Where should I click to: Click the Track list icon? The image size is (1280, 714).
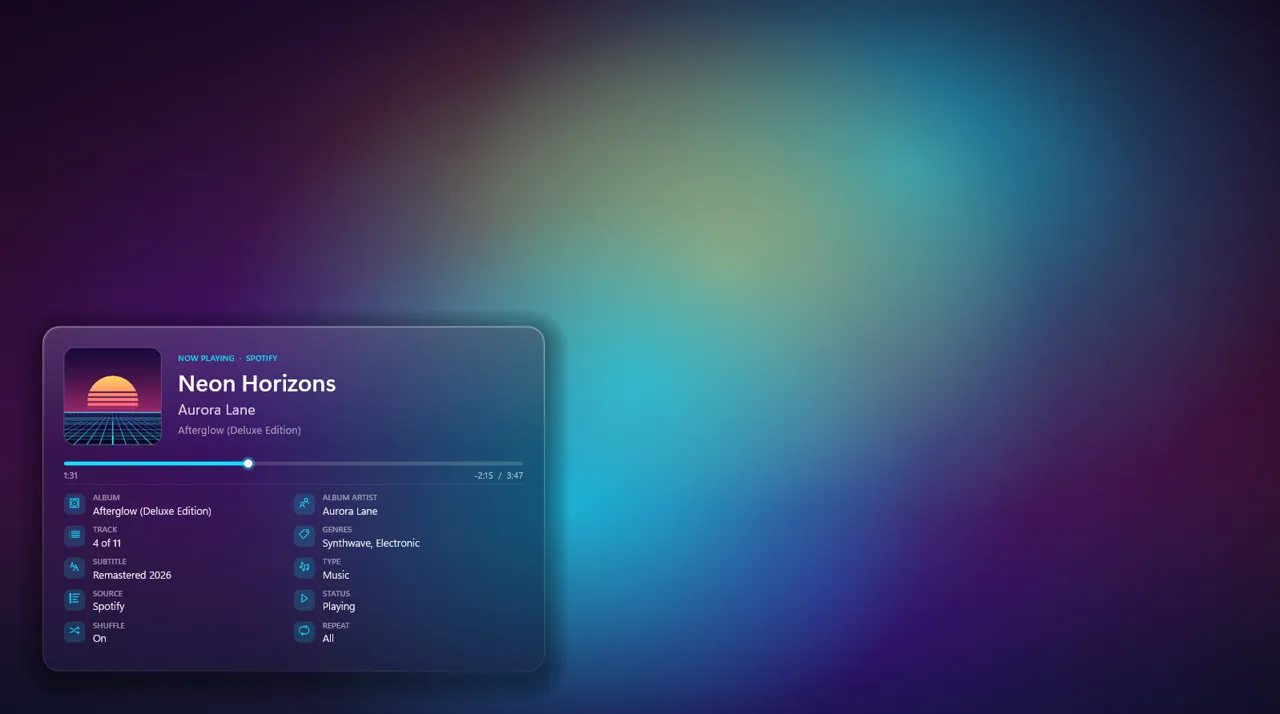pyautogui.click(x=74, y=536)
